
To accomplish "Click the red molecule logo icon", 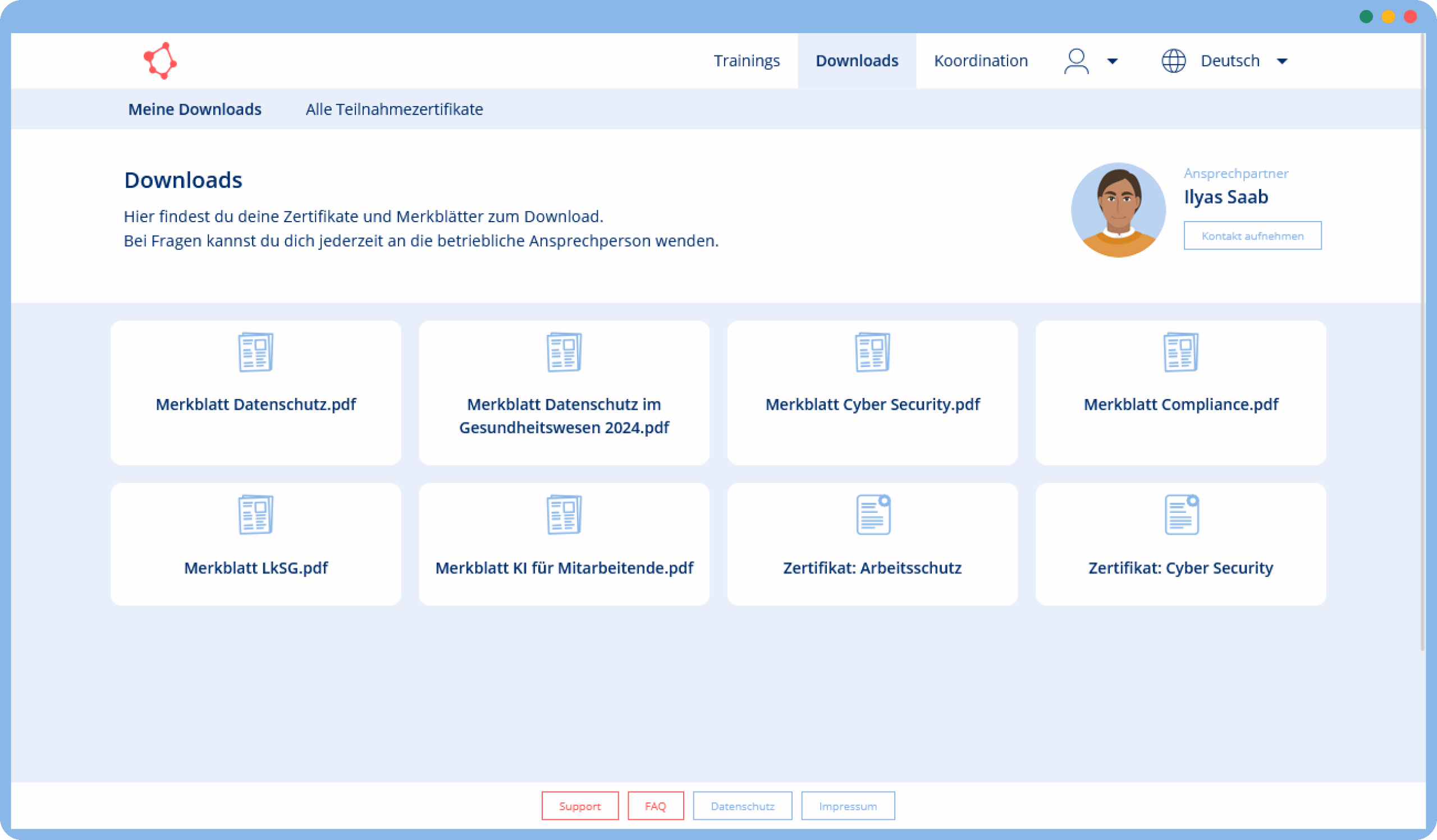I will (x=159, y=61).
